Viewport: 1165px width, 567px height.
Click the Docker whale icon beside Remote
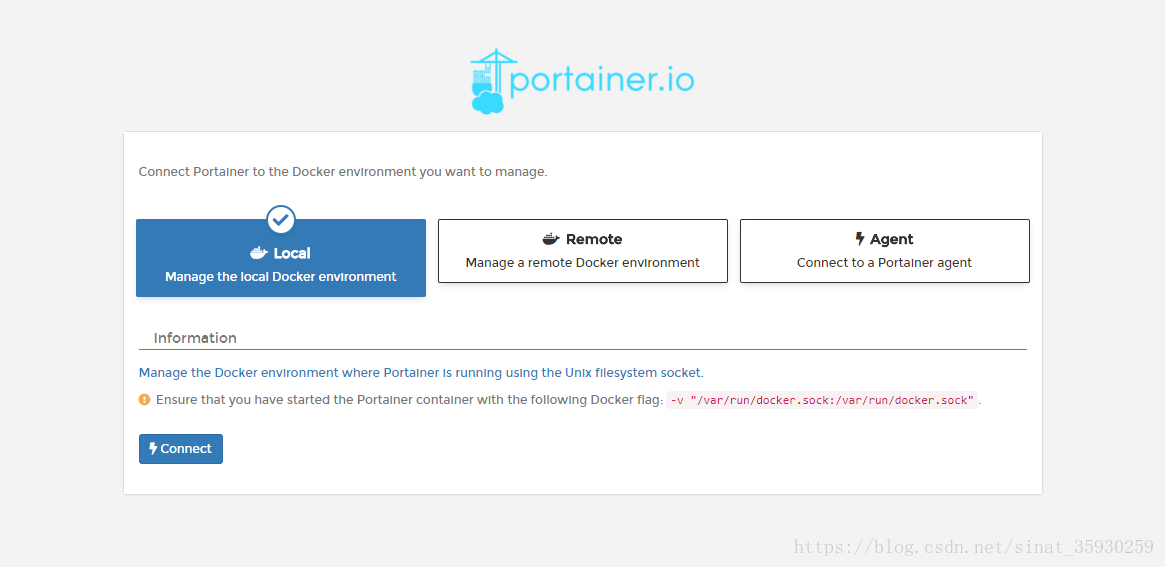pyautogui.click(x=551, y=239)
